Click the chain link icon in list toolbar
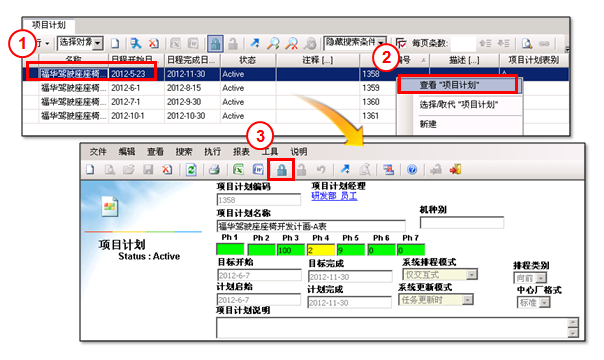604x360 pixels. pos(544,44)
